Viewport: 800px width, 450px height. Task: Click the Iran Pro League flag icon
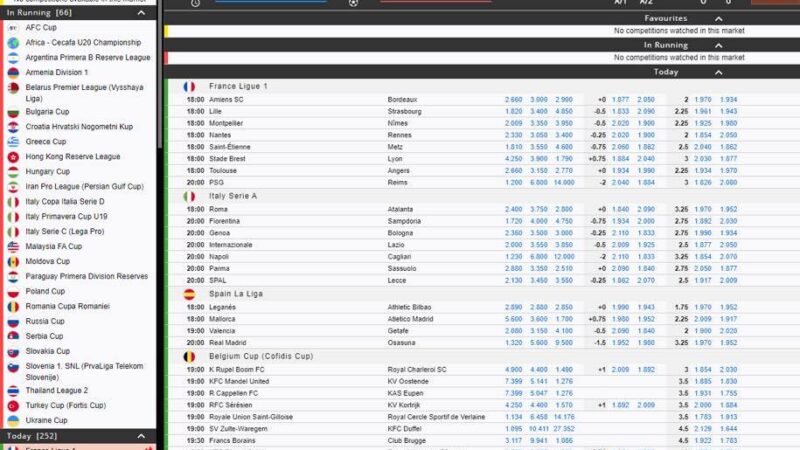point(13,187)
